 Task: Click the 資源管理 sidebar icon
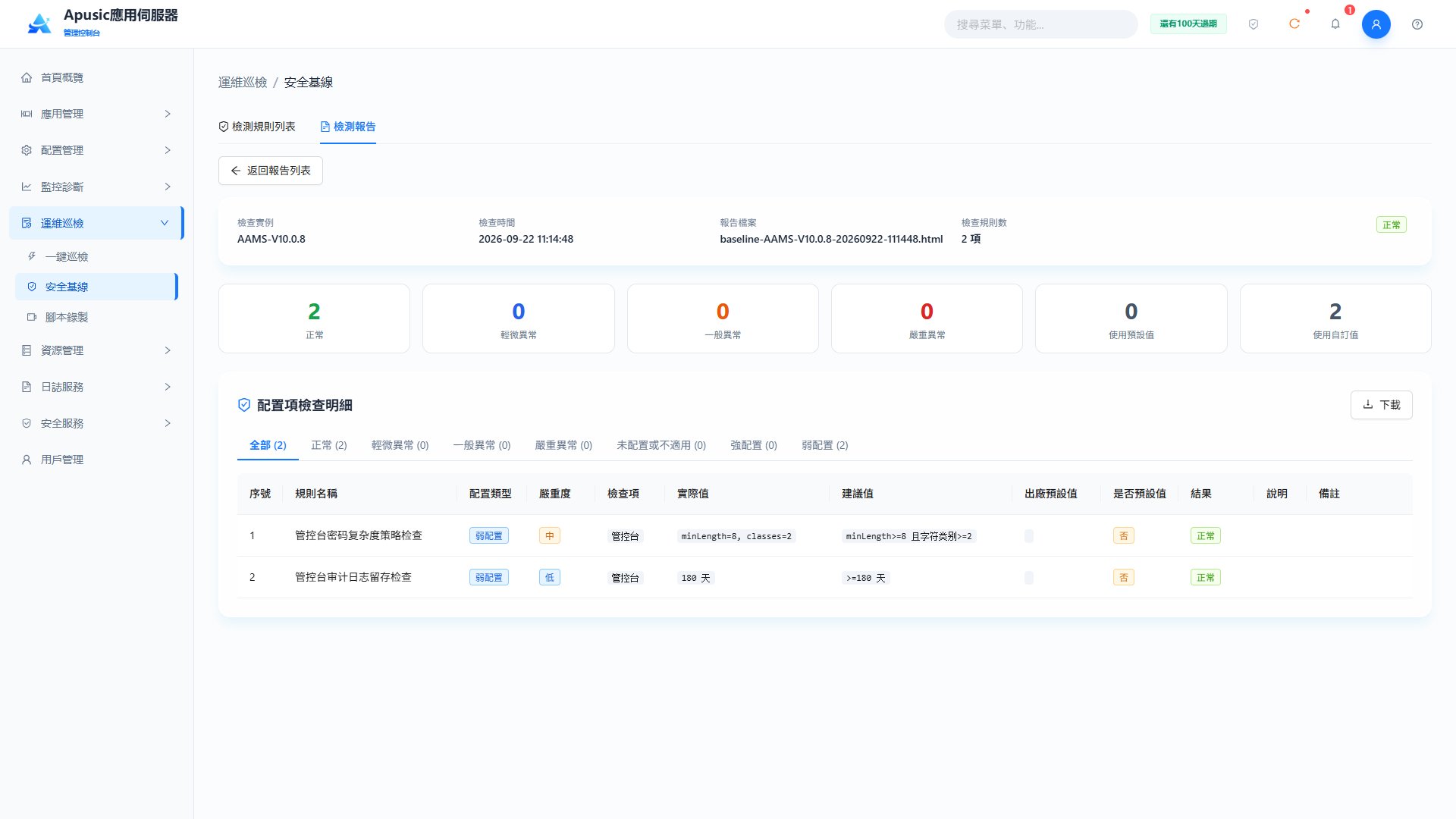point(27,350)
